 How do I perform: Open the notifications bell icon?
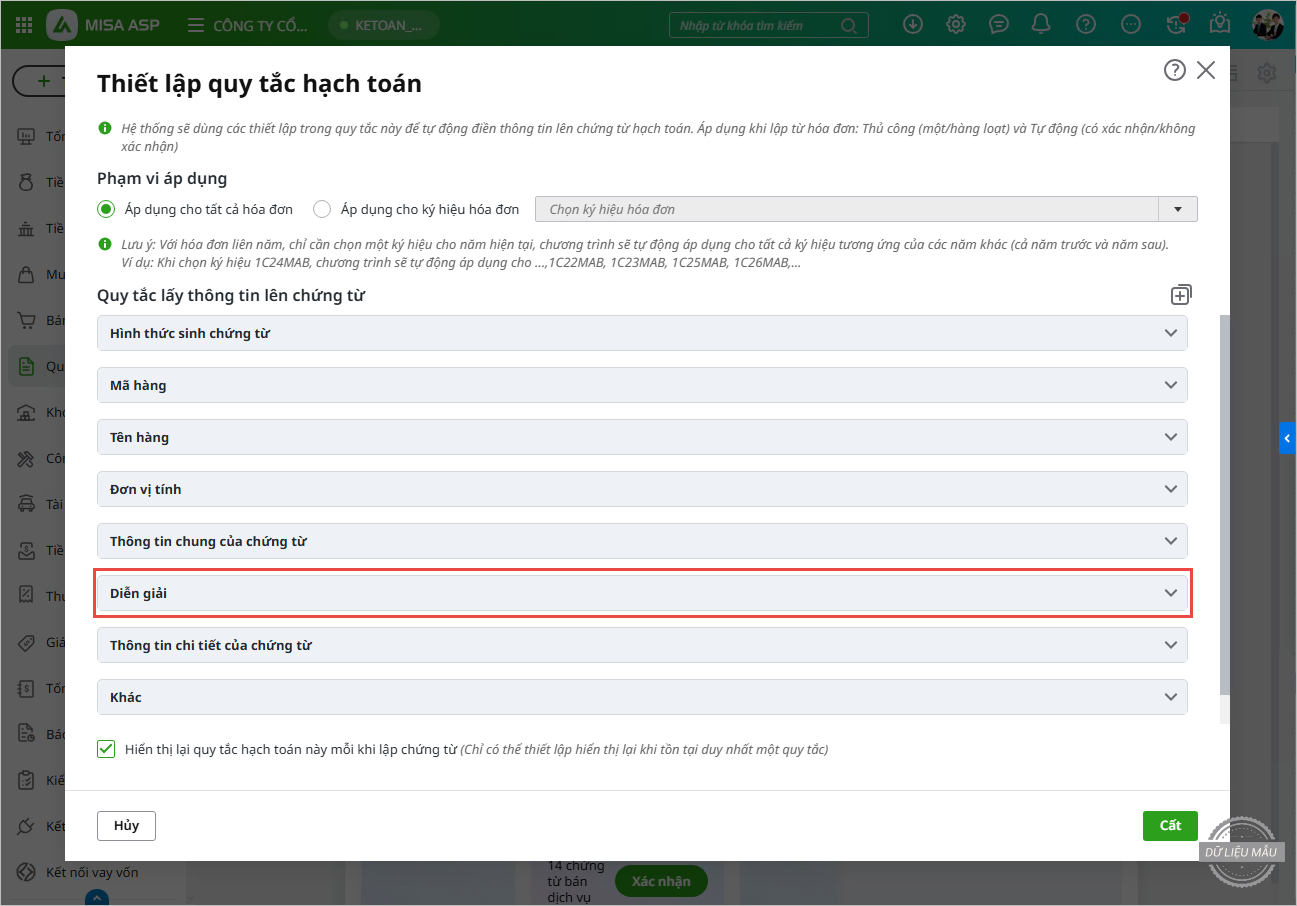point(1041,24)
